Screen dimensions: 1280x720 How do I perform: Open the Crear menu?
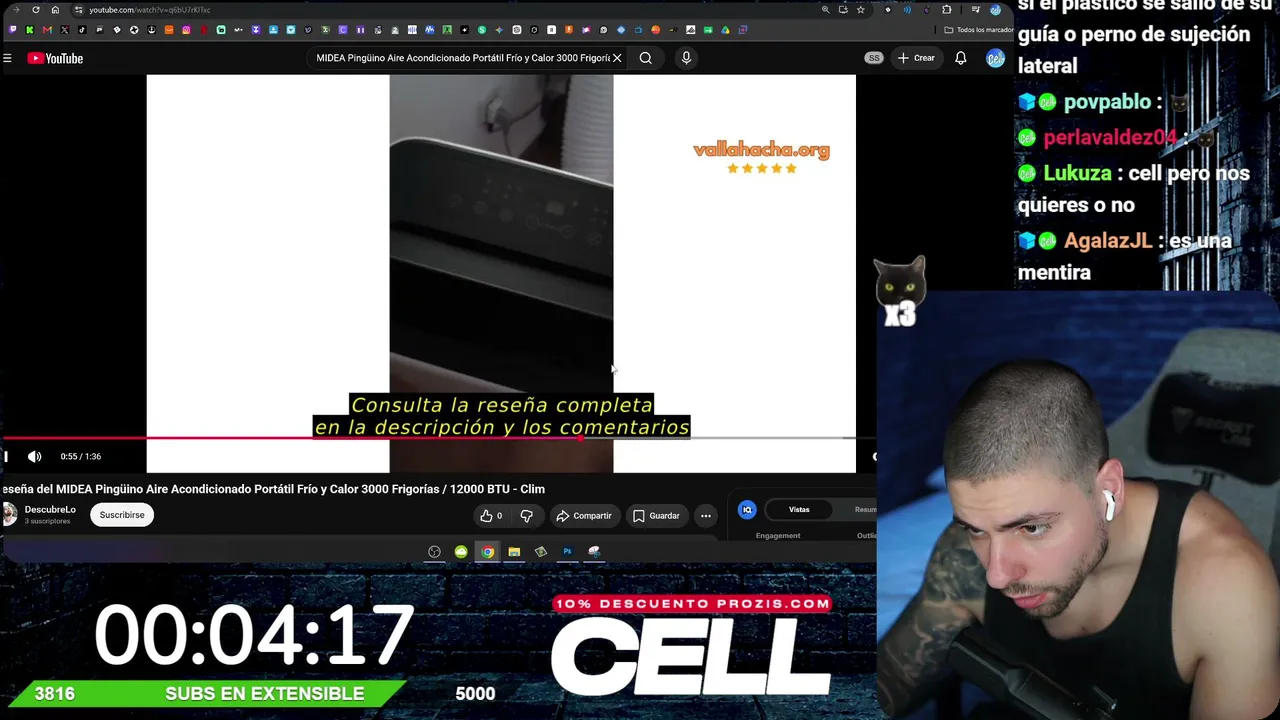tap(916, 58)
